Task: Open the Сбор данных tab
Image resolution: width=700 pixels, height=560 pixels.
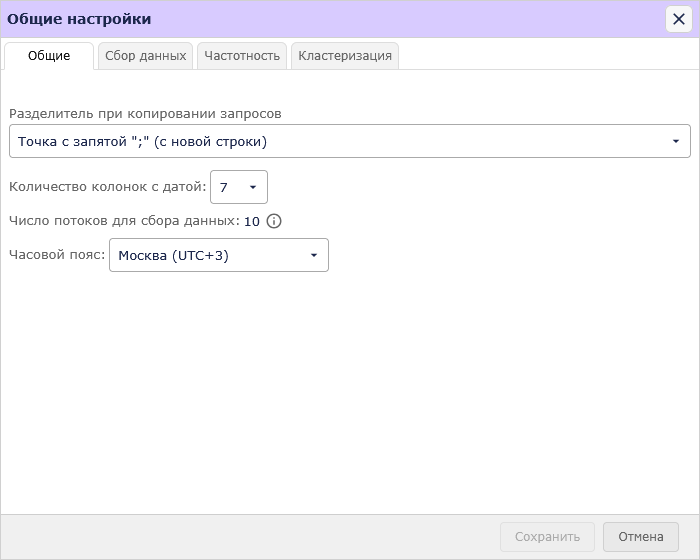Action: coord(146,56)
